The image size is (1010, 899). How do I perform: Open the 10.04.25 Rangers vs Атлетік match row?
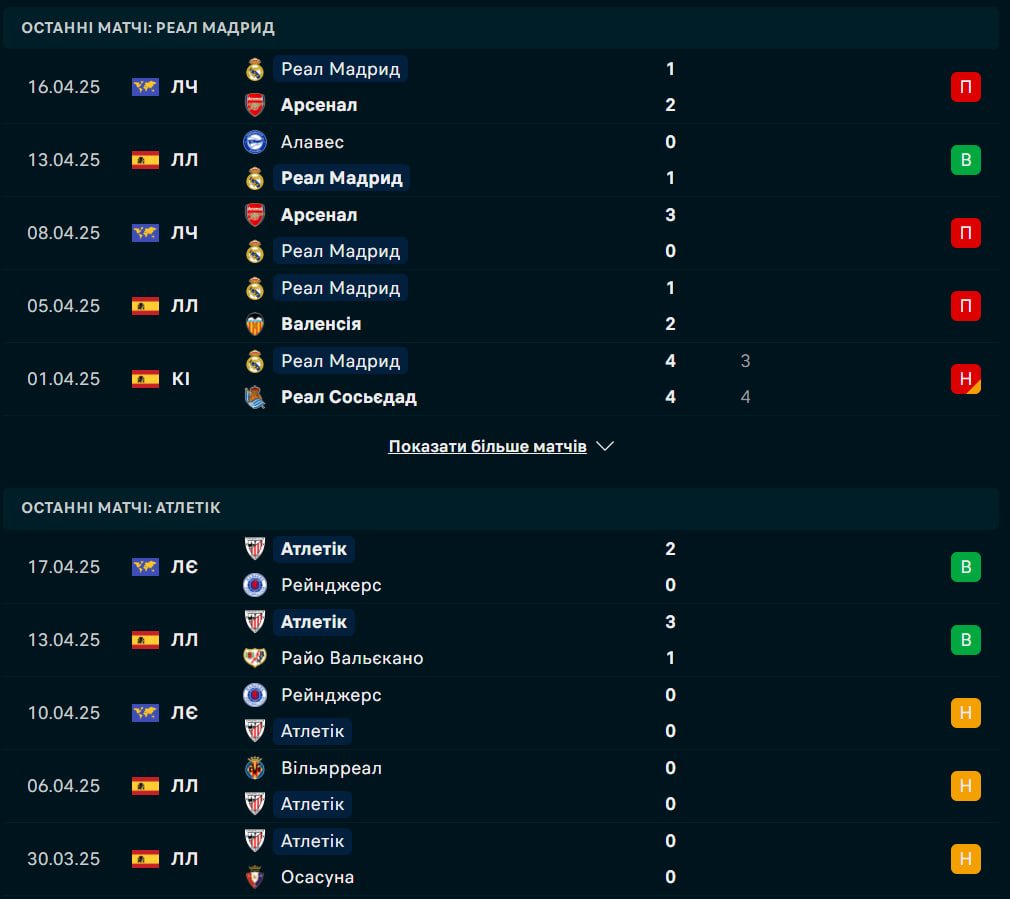[501, 713]
